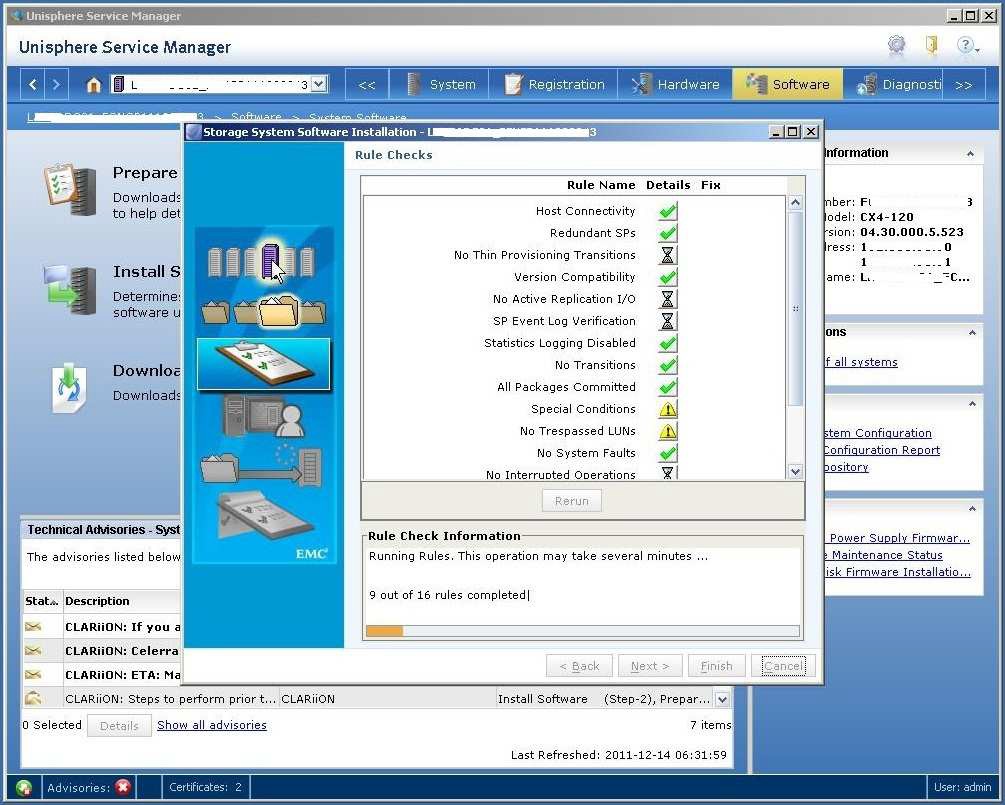
Task: Collapse panel containing Configuration Report link
Action: point(972,404)
